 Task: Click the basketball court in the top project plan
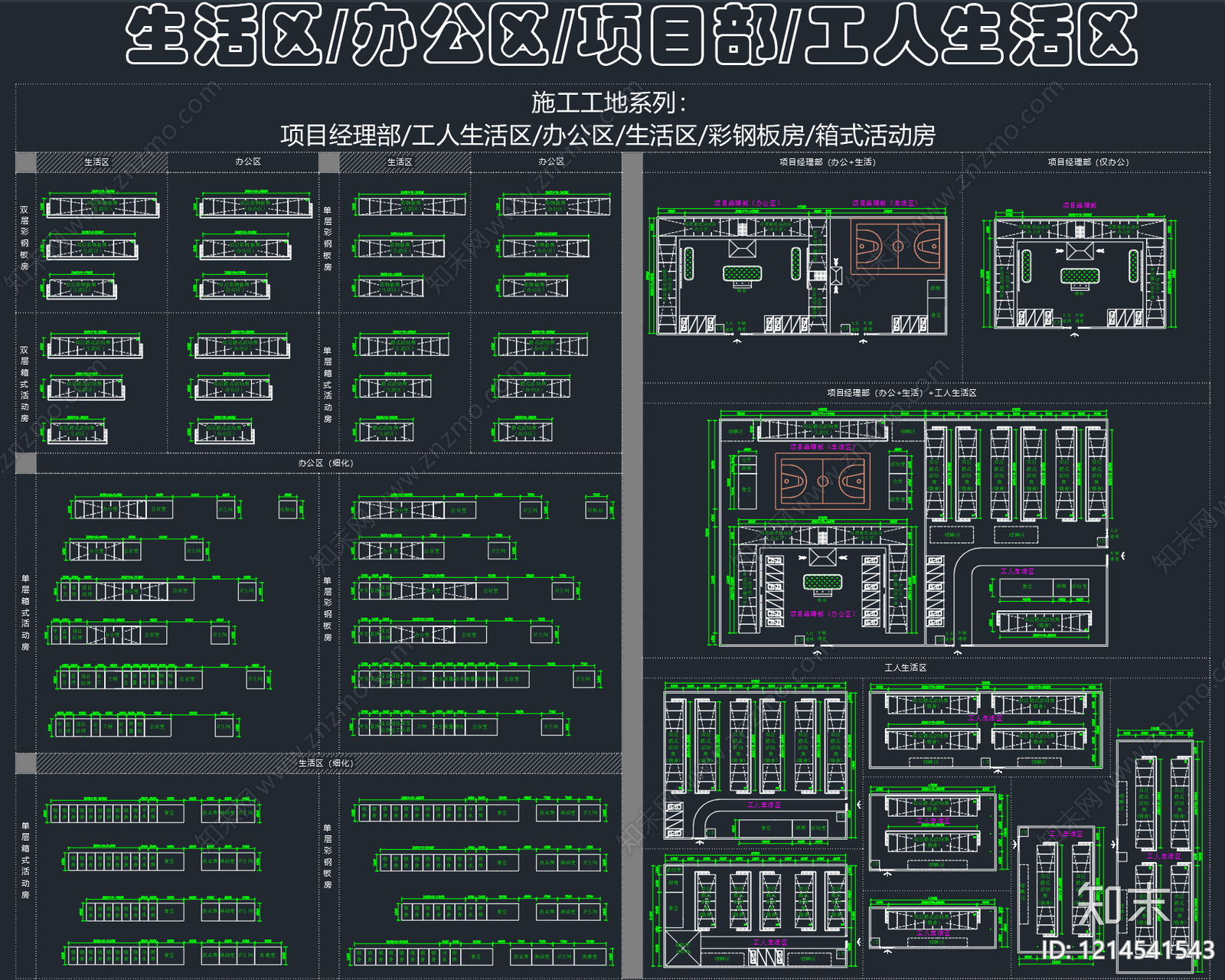[898, 247]
